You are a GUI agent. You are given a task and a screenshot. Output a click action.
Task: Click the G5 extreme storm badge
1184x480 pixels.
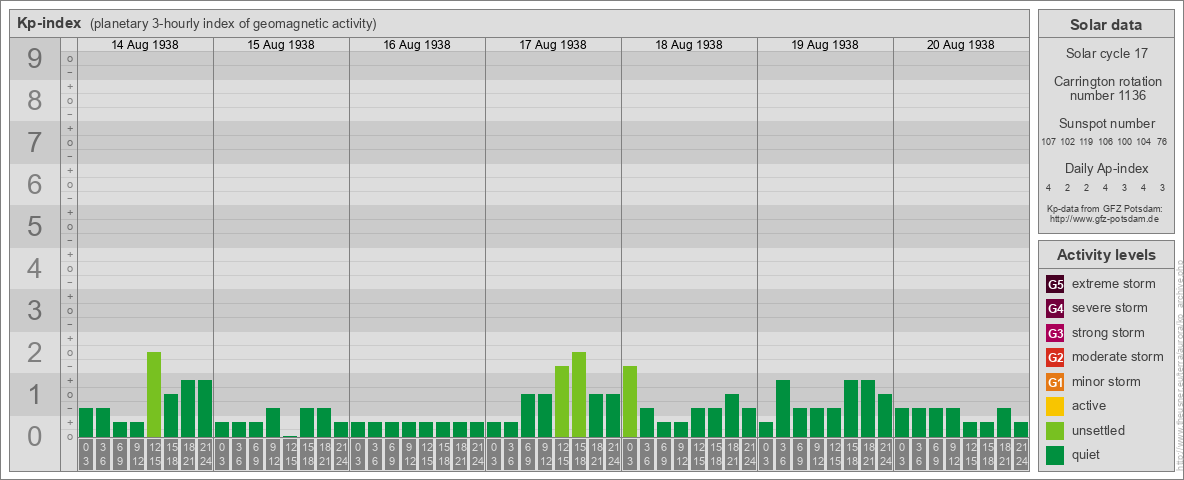pyautogui.click(x=1056, y=285)
